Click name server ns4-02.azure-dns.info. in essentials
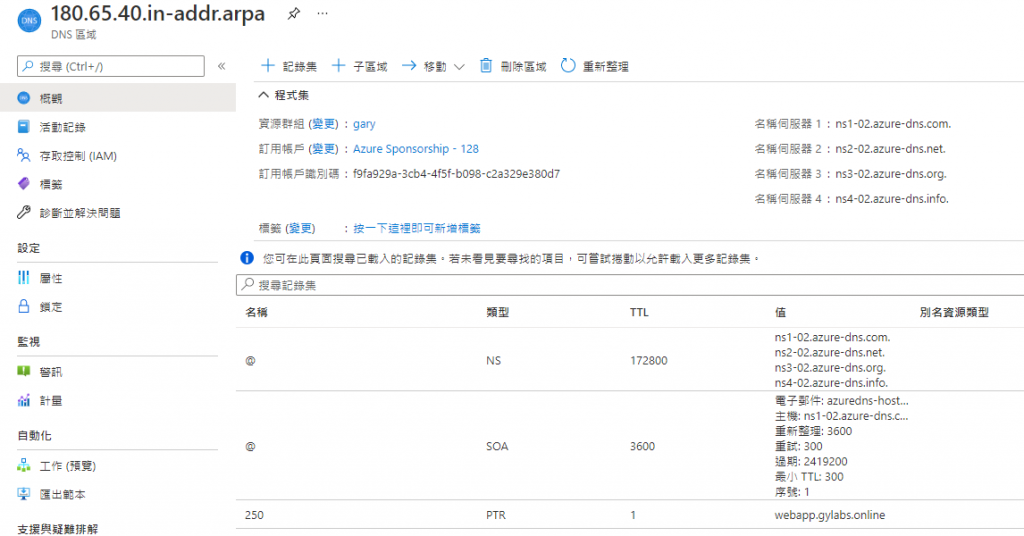The width and height of the screenshot is (1024, 536). [x=891, y=198]
